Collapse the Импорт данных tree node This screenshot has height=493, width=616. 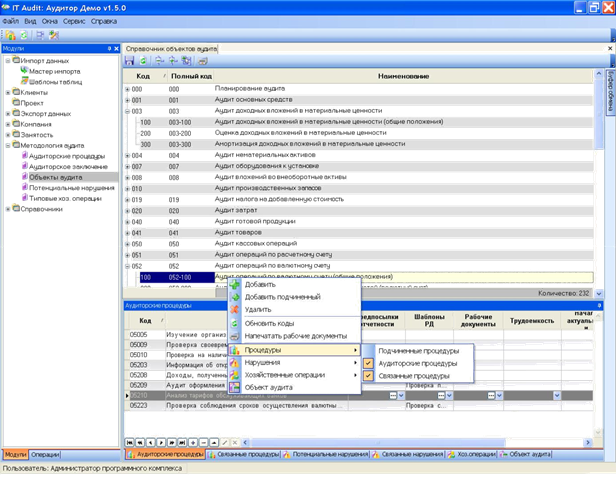[7, 60]
